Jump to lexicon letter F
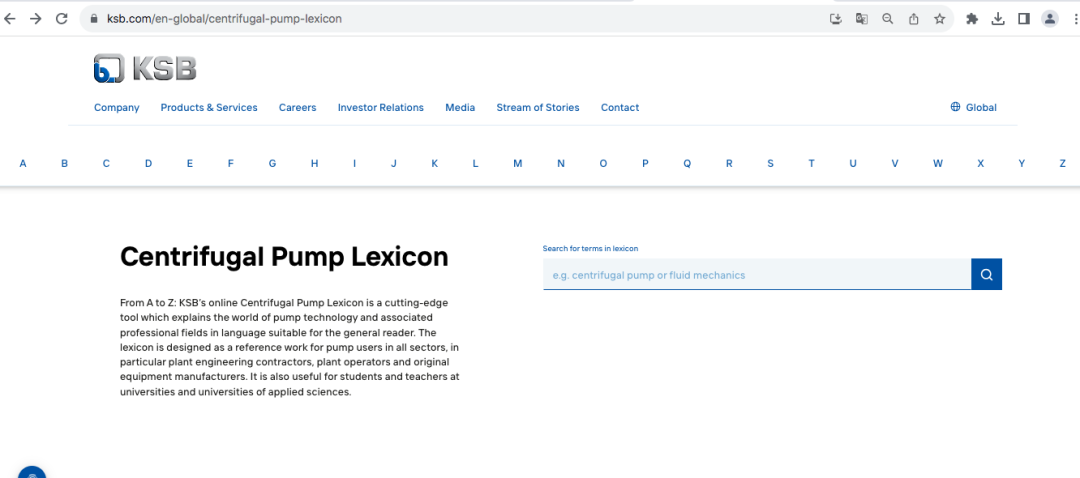Viewport: 1080px width, 478px height. 231,163
